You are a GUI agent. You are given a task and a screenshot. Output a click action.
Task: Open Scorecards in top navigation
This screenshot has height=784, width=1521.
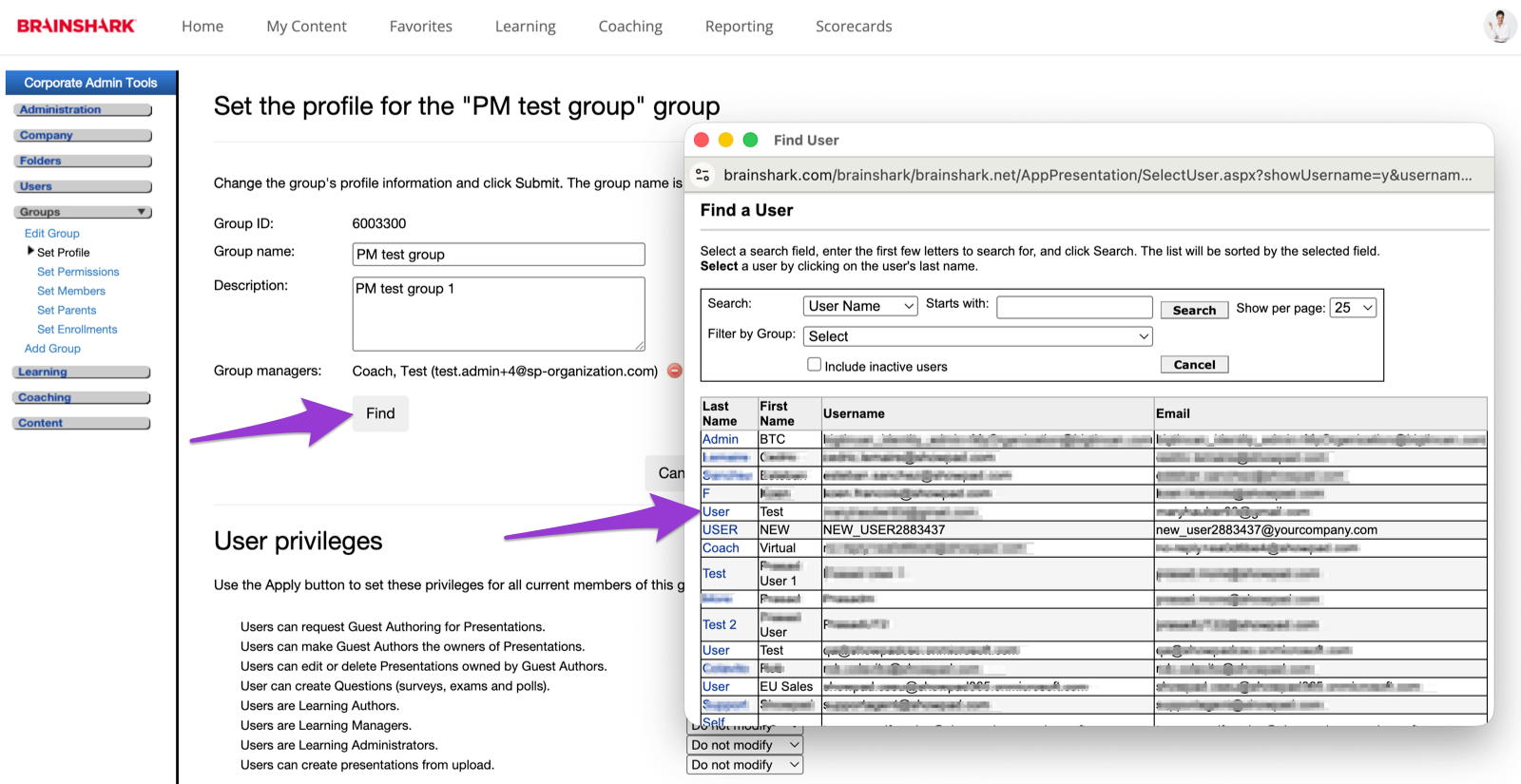854,27
